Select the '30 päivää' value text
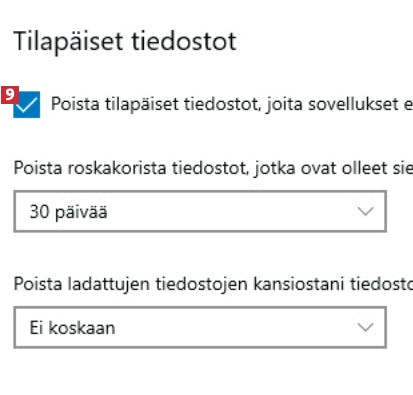The image size is (413, 395). click(68, 212)
